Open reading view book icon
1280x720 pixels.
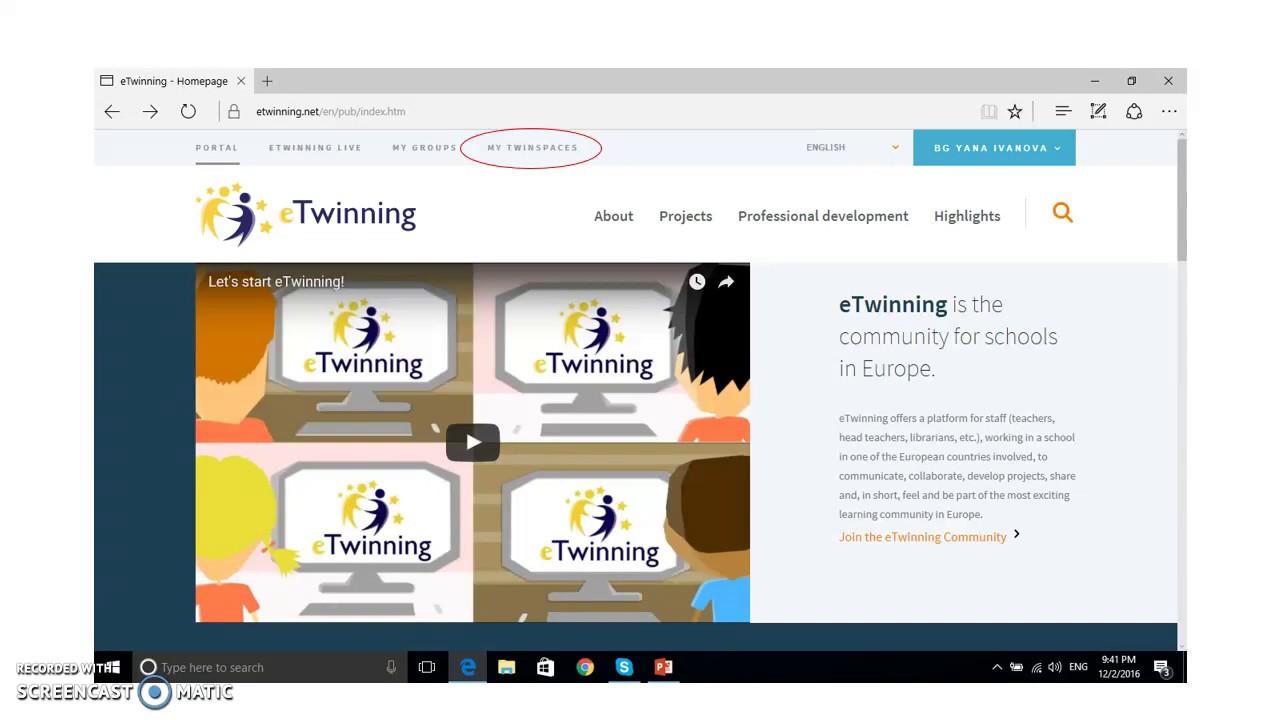coord(989,112)
